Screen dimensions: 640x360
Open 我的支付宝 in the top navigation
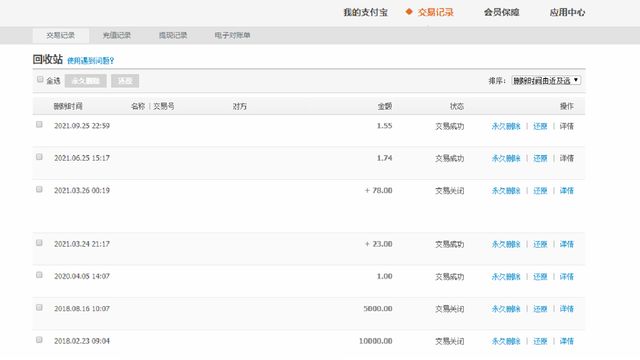(365, 12)
